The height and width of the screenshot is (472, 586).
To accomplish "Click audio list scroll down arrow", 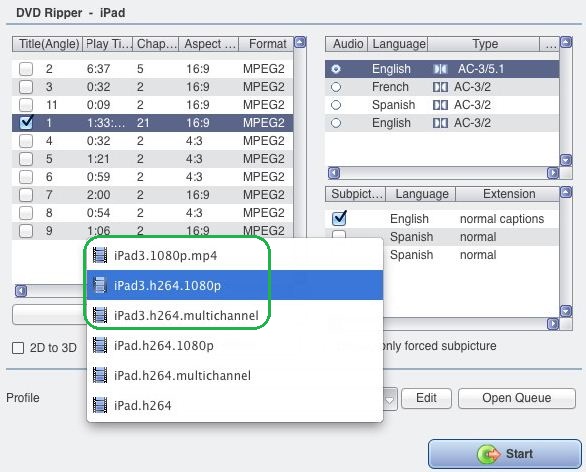I will click(566, 160).
